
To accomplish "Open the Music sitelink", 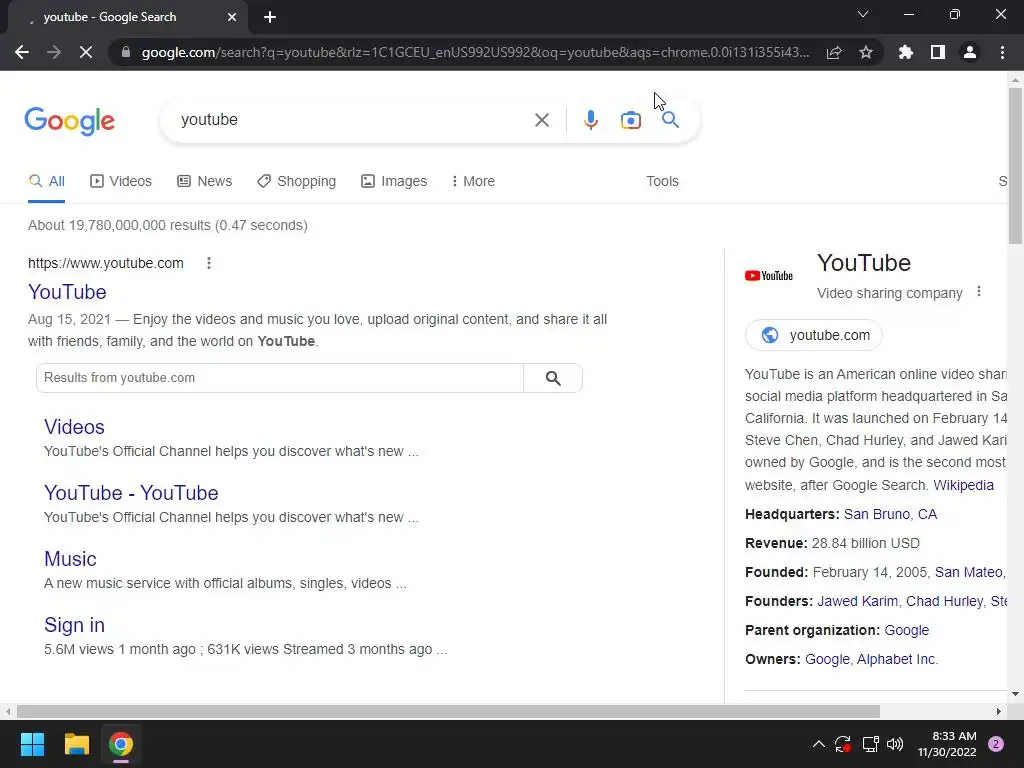I will click(x=70, y=559).
